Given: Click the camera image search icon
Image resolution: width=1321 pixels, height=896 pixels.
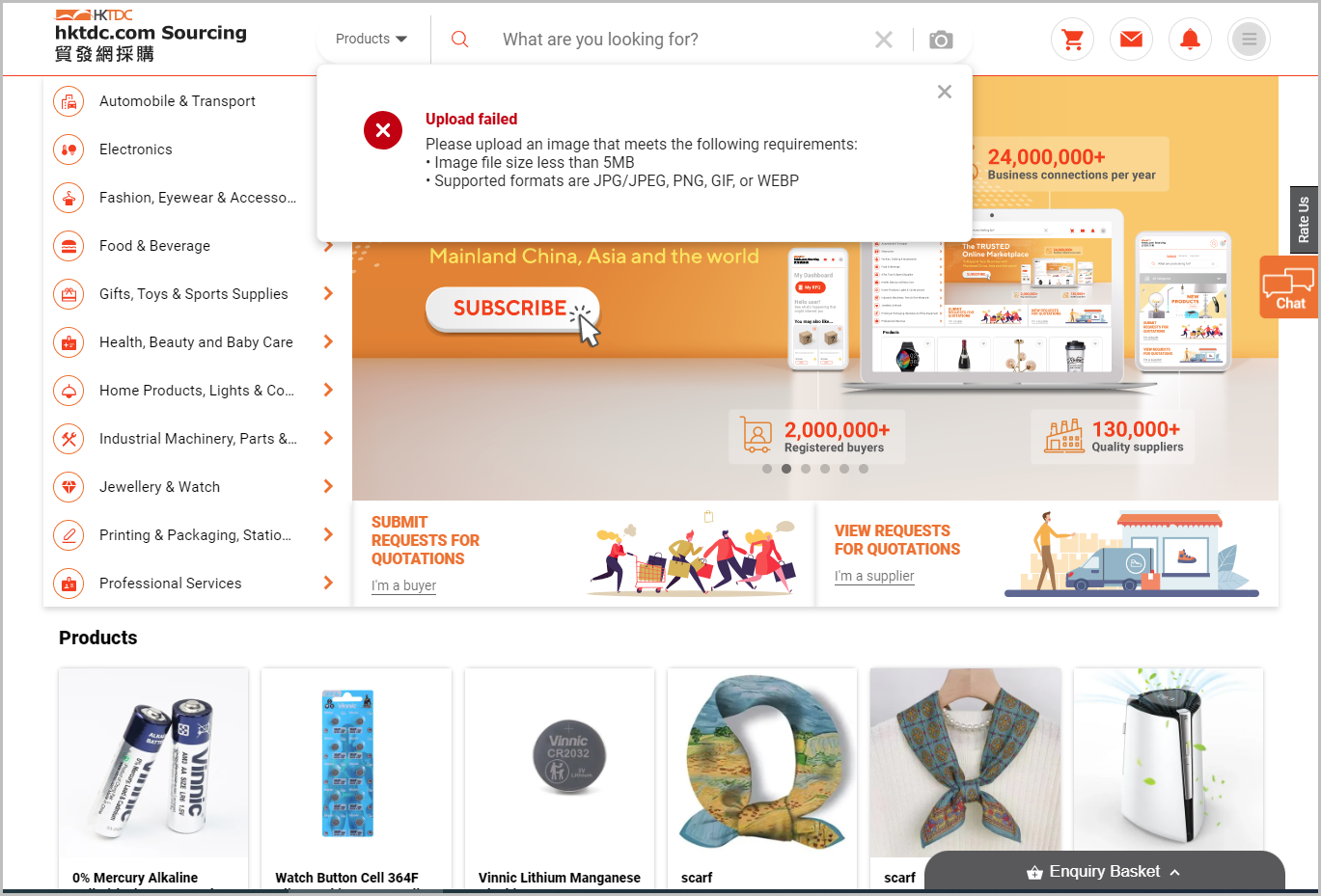Looking at the screenshot, I should 941,40.
